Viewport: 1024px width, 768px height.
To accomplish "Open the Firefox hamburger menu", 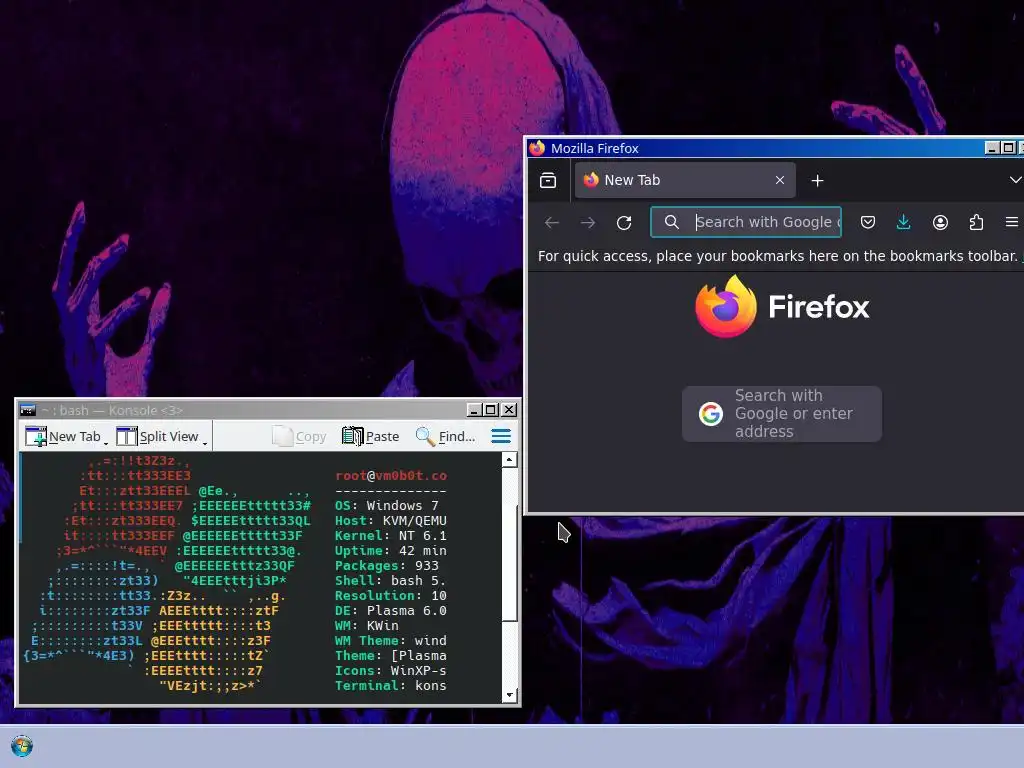I will pos(1012,223).
